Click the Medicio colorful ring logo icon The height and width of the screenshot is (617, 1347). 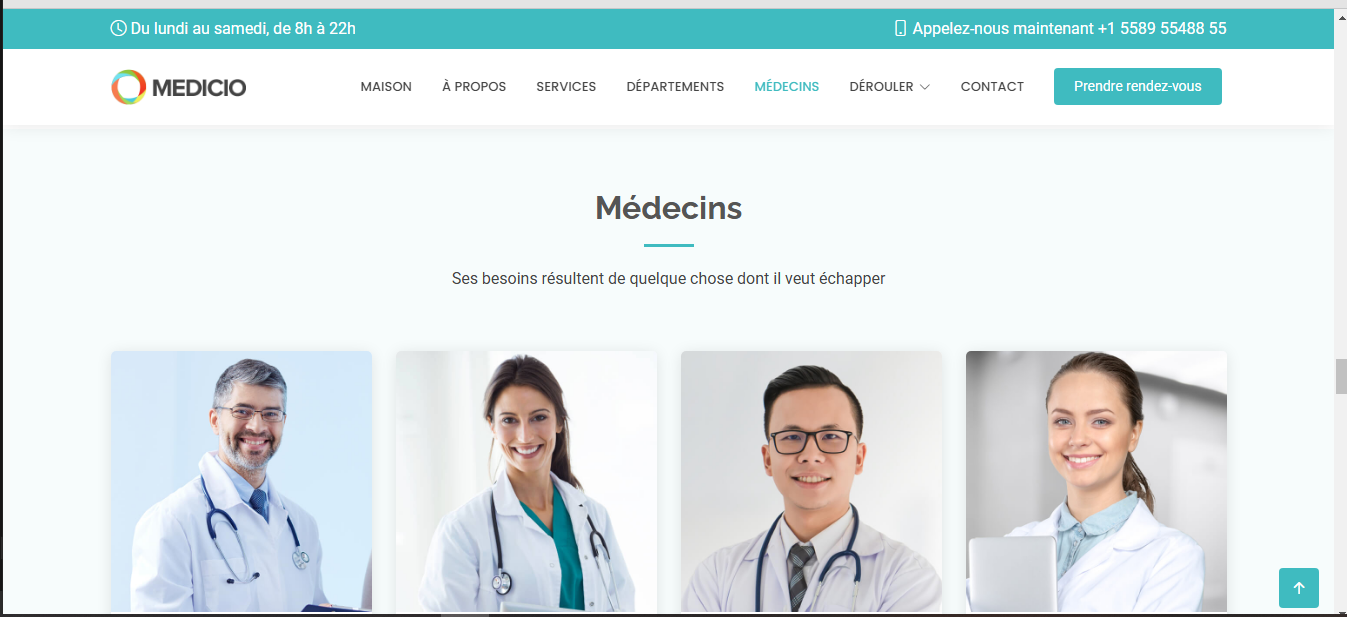click(128, 87)
